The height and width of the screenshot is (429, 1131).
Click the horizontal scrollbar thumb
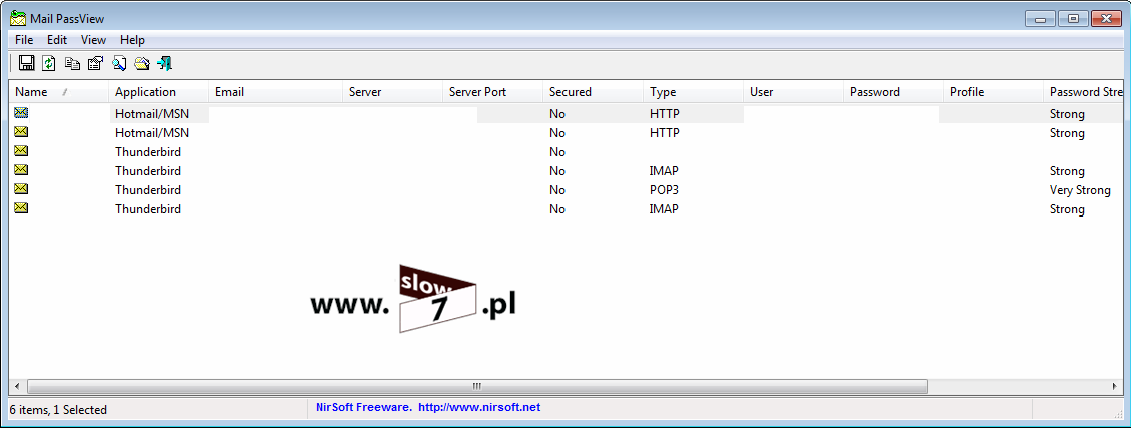pyautogui.click(x=477, y=386)
